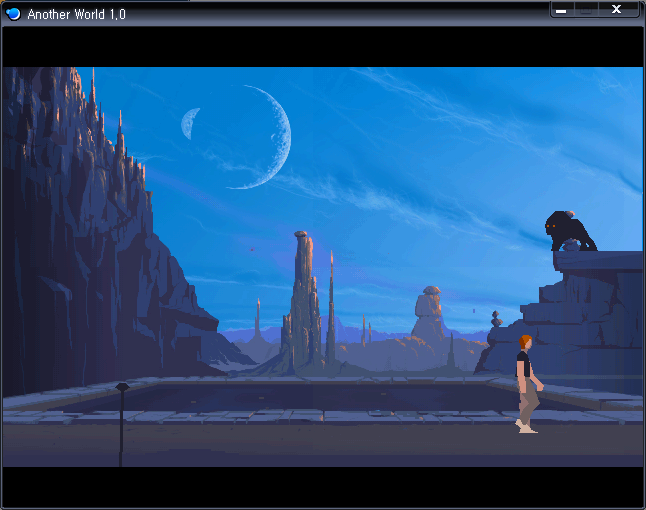
Task: Click the disabled maximize button
Action: [586, 10]
